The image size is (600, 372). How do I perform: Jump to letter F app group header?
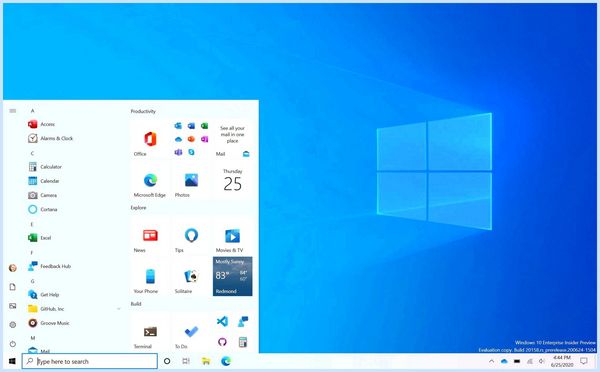pos(32,252)
